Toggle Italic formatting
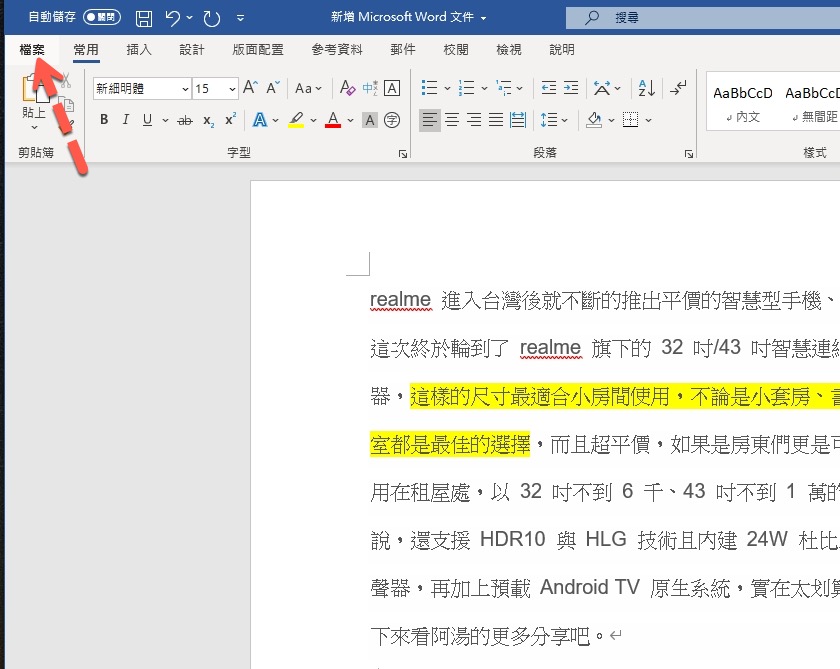The height and width of the screenshot is (669, 840). (x=126, y=121)
